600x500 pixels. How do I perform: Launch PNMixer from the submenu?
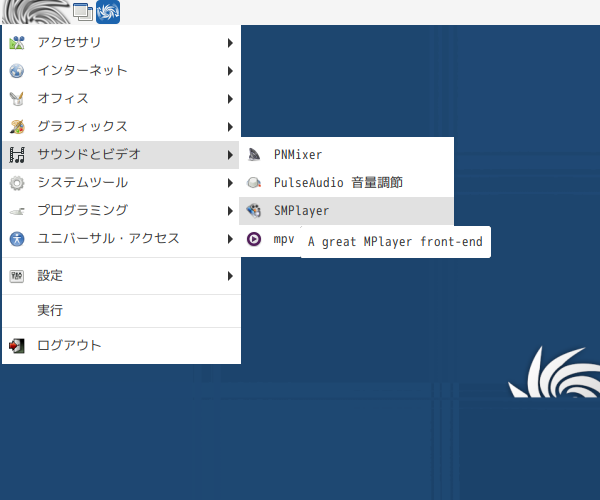346,155
